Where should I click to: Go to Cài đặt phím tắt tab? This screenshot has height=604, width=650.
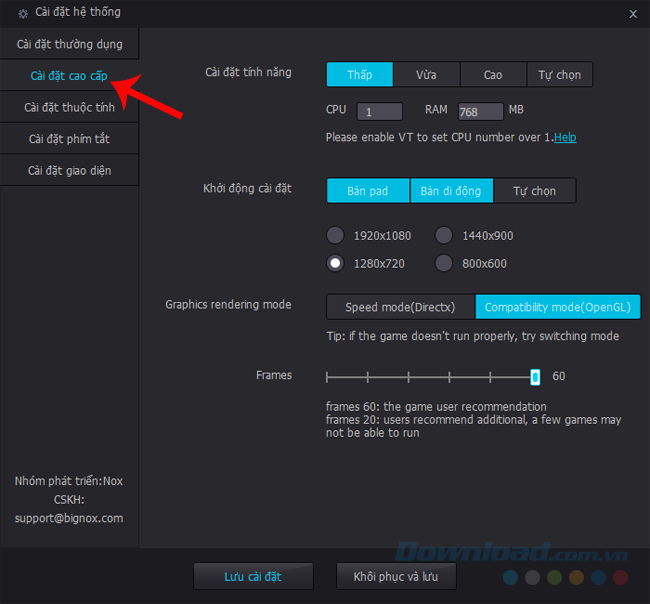(69, 138)
